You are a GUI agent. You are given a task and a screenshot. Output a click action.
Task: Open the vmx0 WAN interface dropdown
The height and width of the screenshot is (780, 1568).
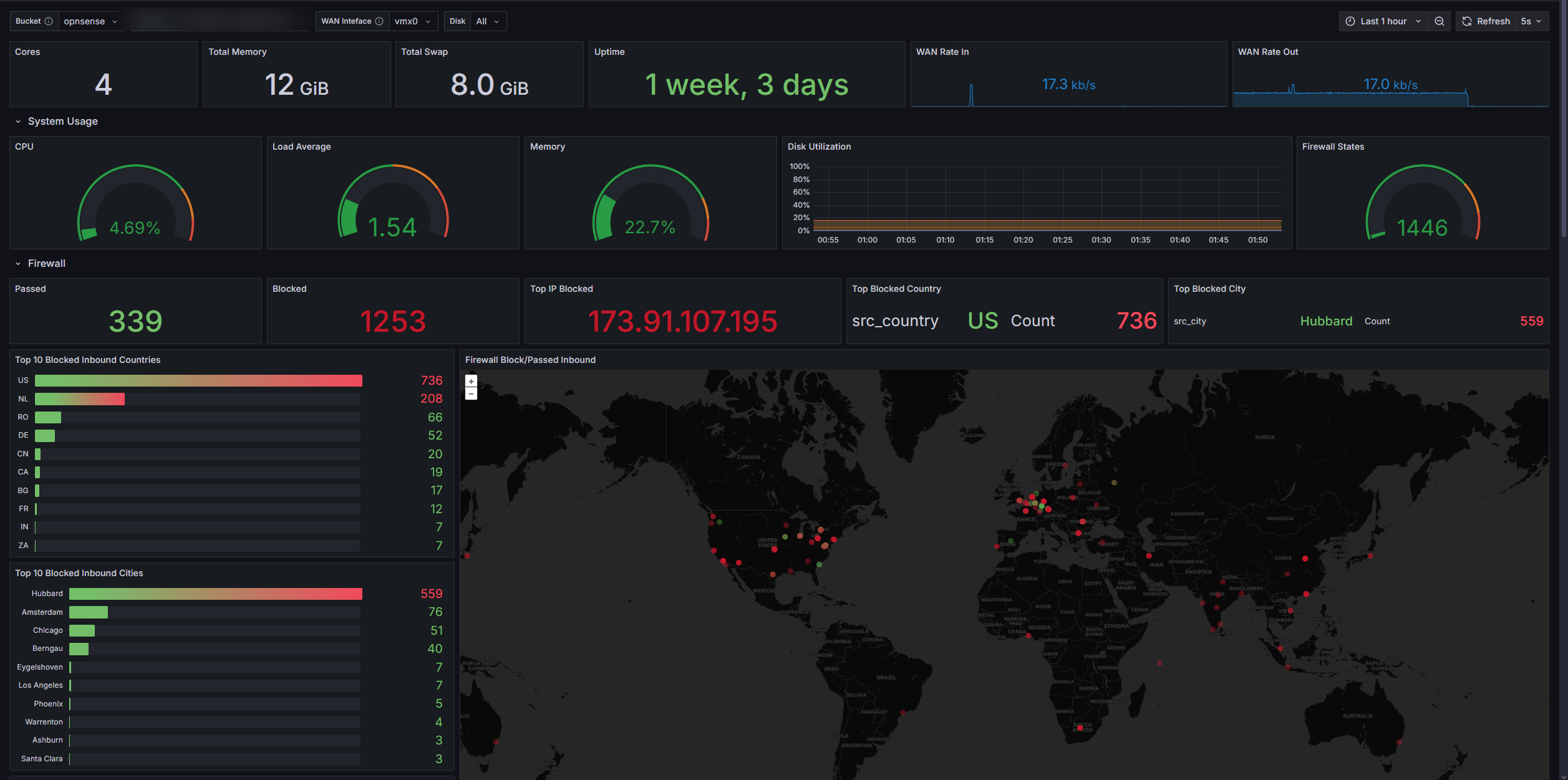pos(413,21)
